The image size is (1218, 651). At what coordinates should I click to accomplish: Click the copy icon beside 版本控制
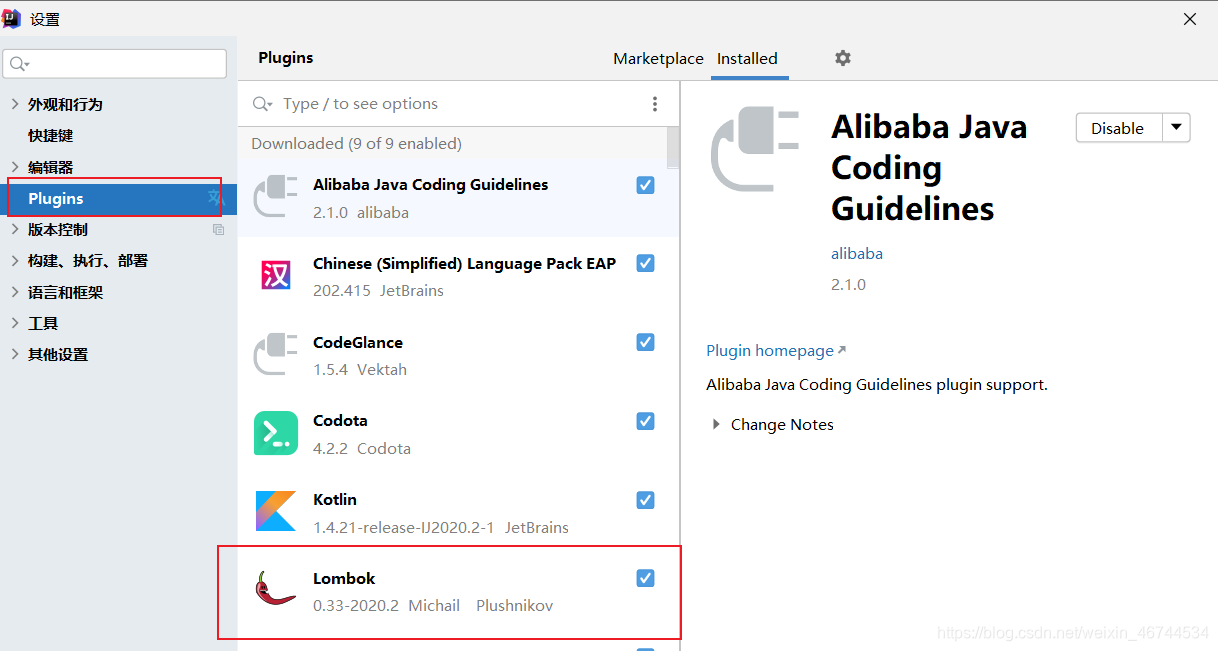click(x=218, y=230)
